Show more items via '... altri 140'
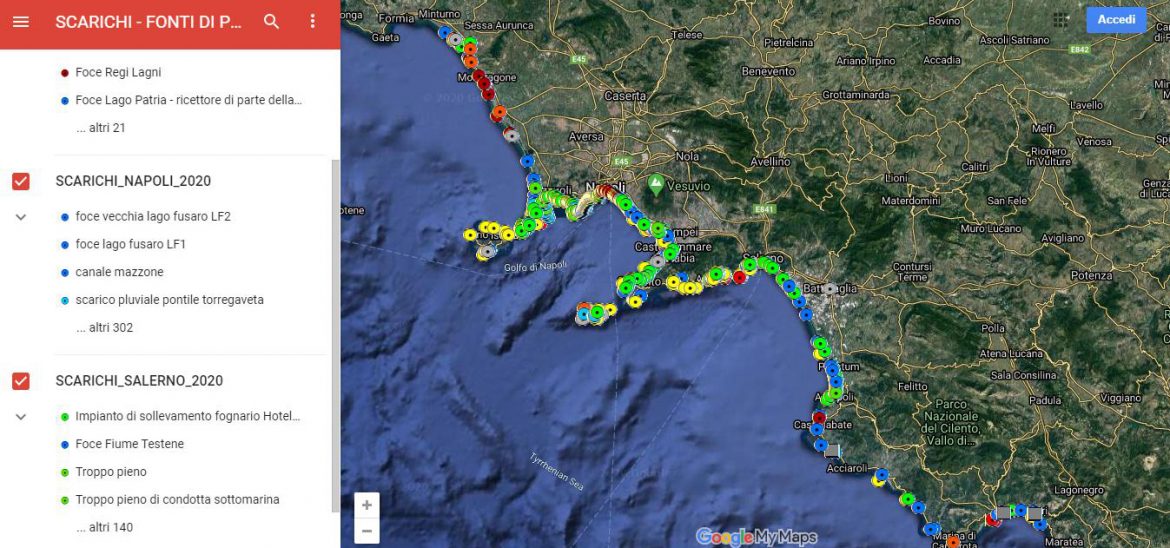 [104, 528]
